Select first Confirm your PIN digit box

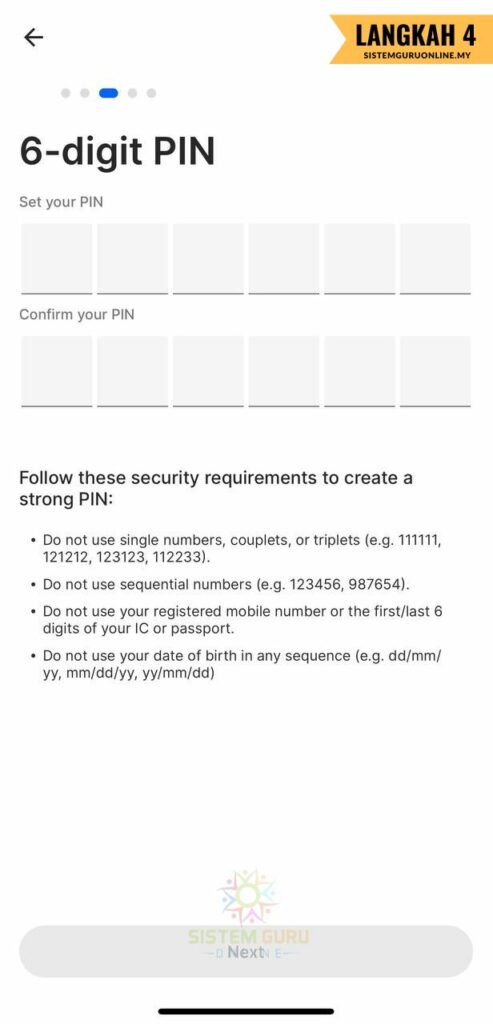point(57,372)
